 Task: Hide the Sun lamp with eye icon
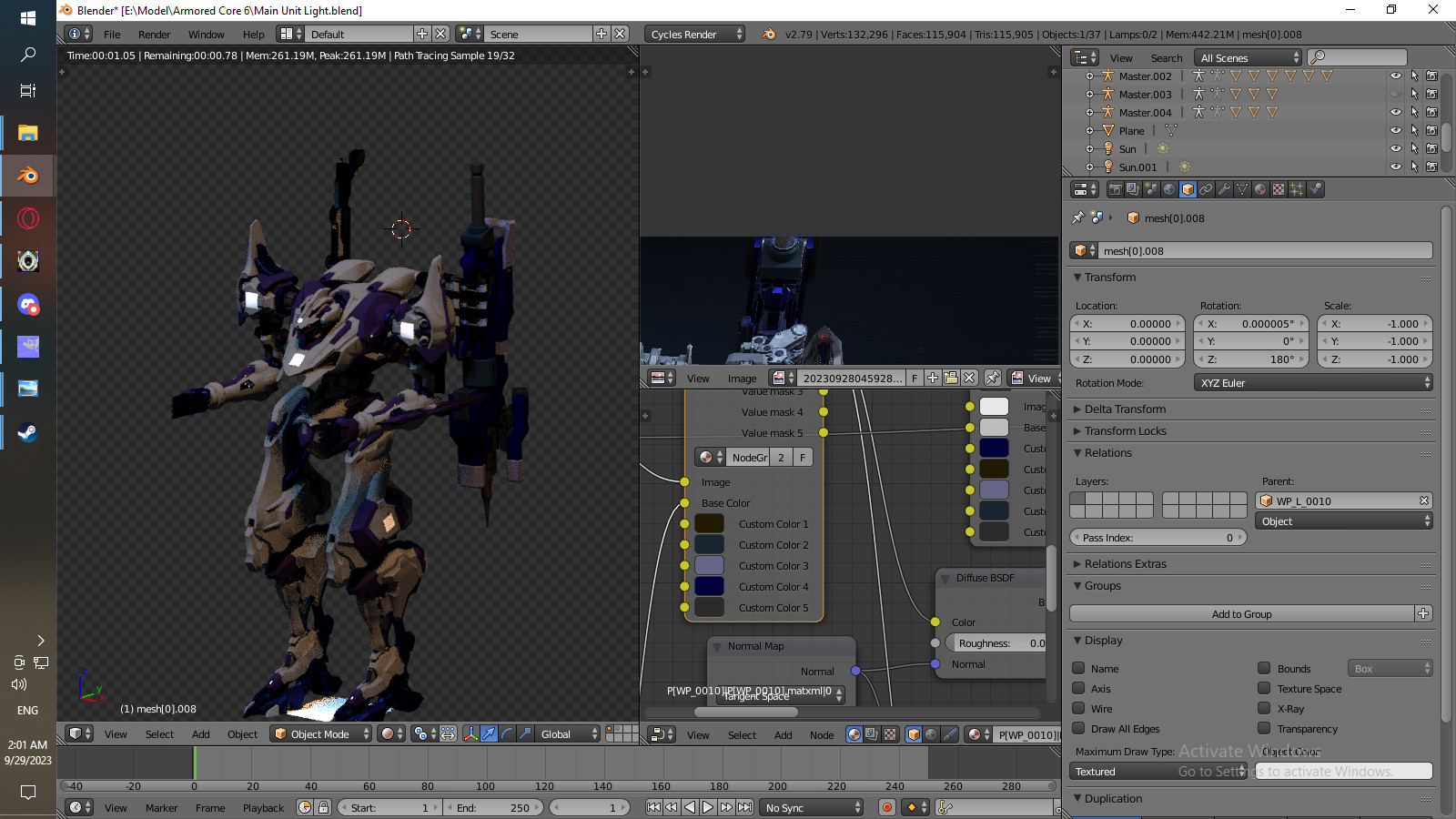point(1396,148)
